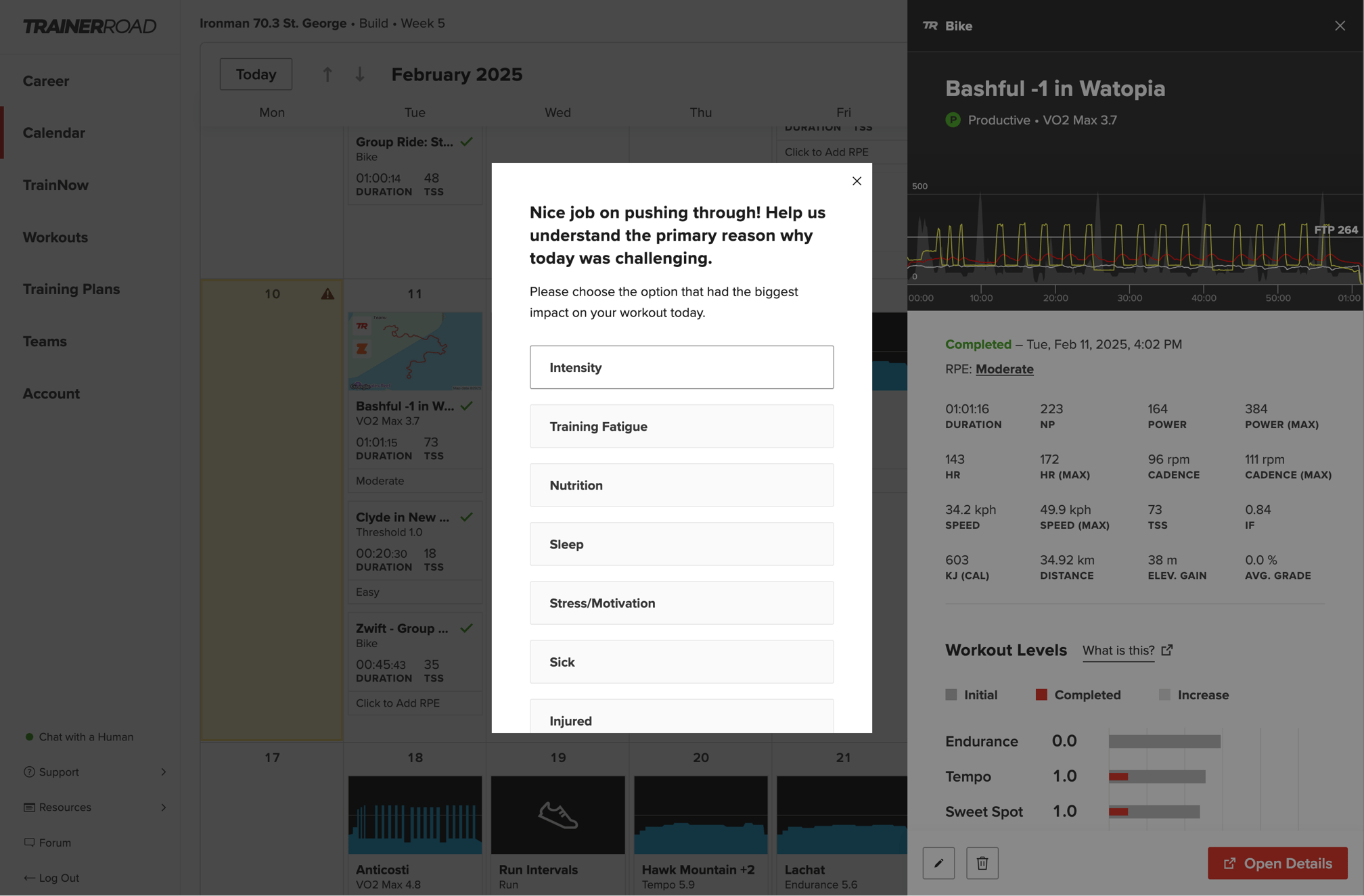Open Bashful -1 route map thumbnail

point(415,351)
